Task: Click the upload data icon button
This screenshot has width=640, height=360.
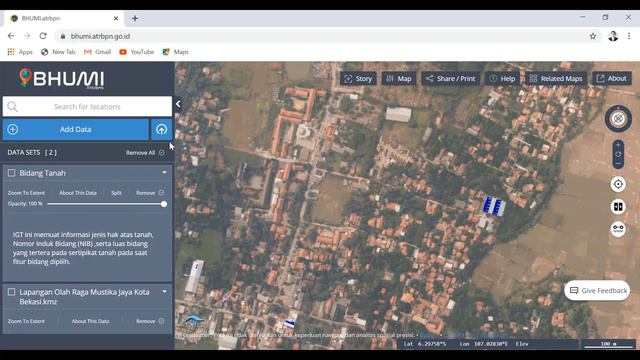Action: click(161, 129)
